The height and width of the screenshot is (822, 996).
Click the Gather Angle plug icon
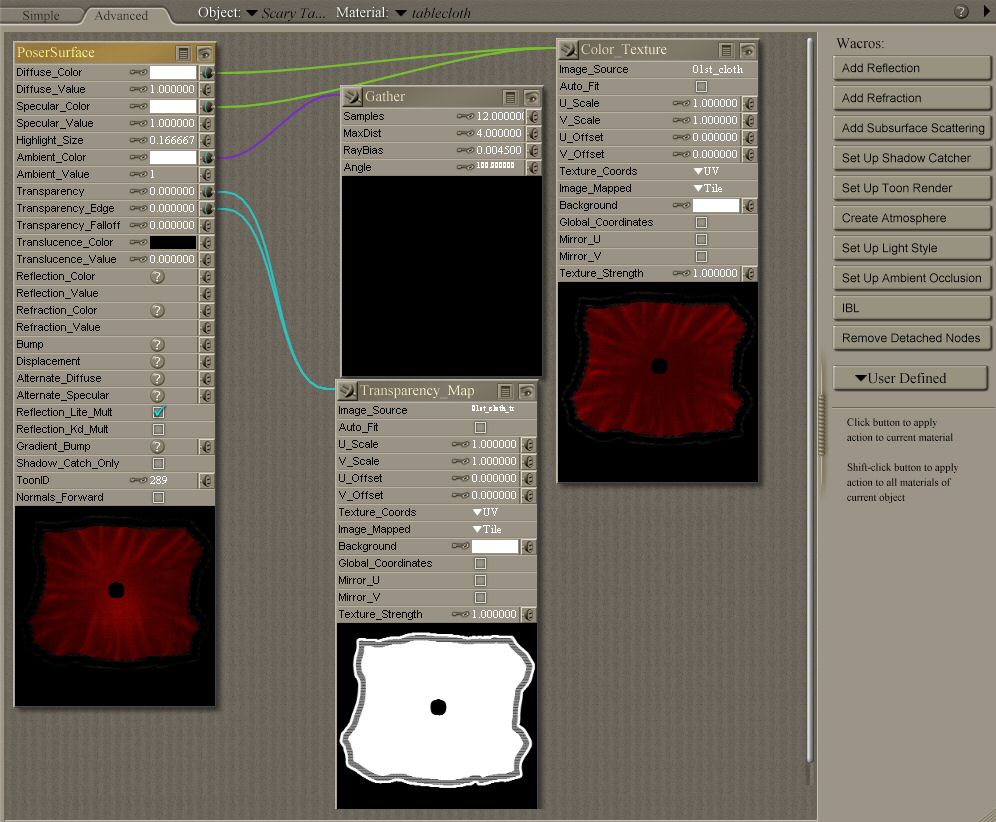click(x=534, y=168)
